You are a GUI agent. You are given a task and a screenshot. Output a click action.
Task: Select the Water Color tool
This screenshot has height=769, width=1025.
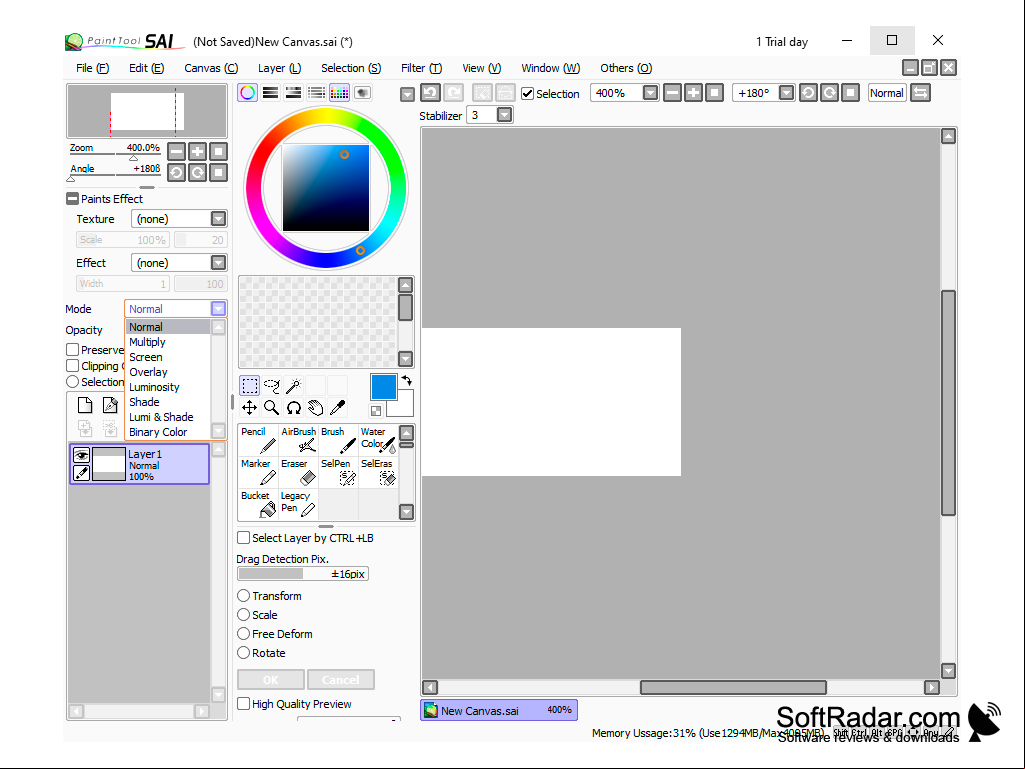[x=378, y=440]
